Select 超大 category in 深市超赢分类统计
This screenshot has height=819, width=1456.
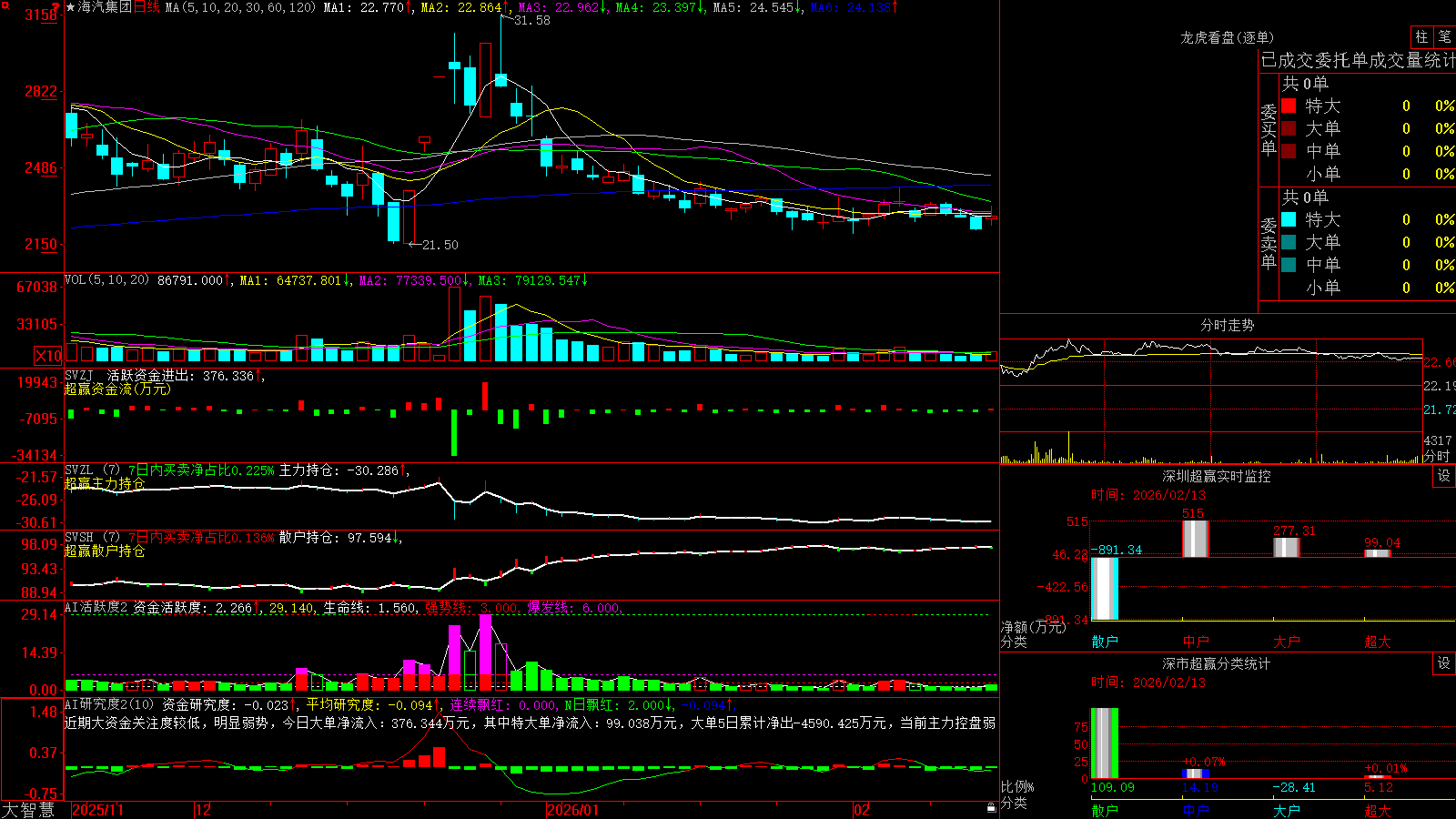(1378, 811)
